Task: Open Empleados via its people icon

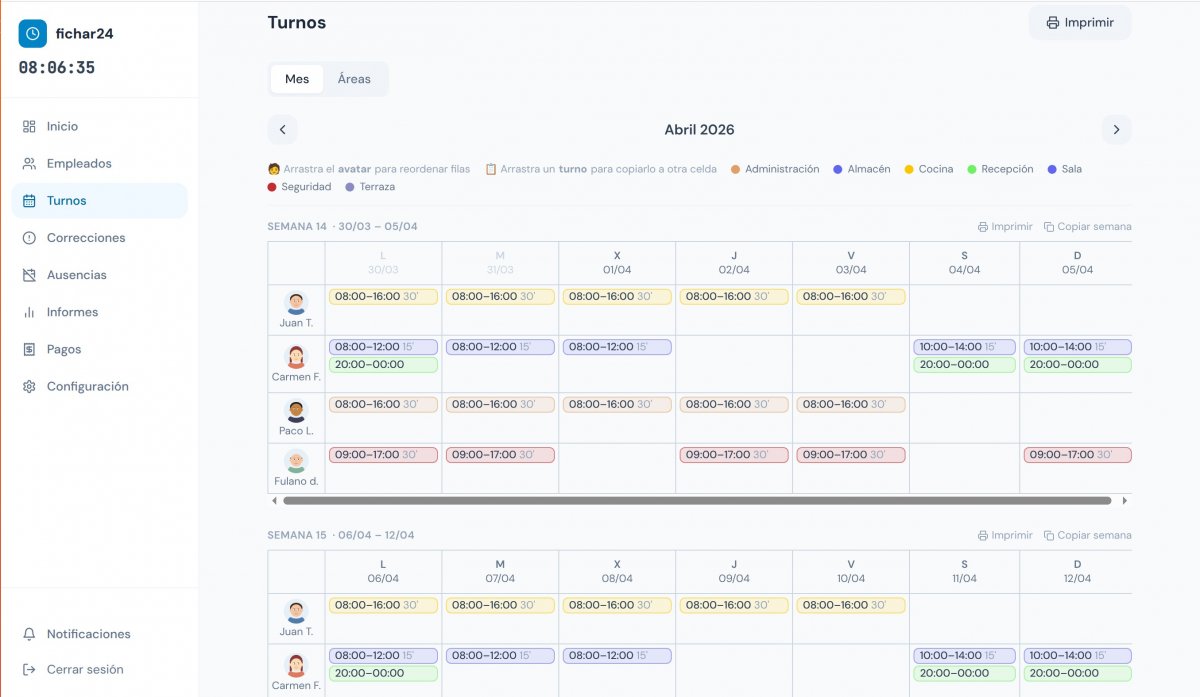Action: tap(29, 164)
